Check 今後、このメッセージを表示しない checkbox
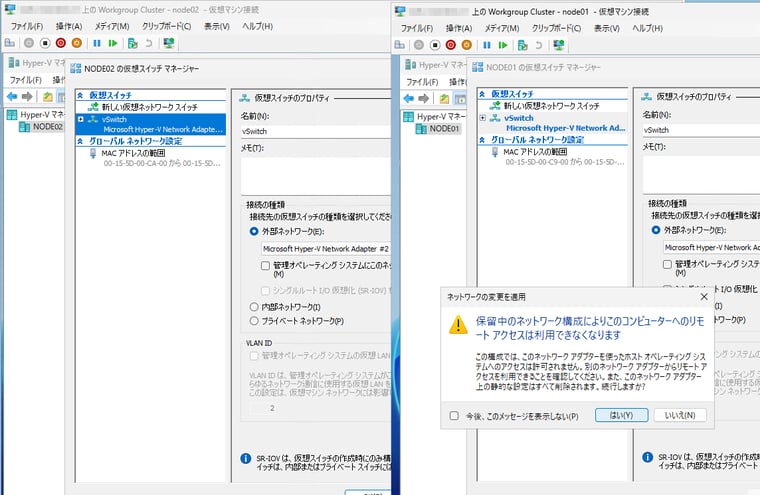 click(454, 415)
